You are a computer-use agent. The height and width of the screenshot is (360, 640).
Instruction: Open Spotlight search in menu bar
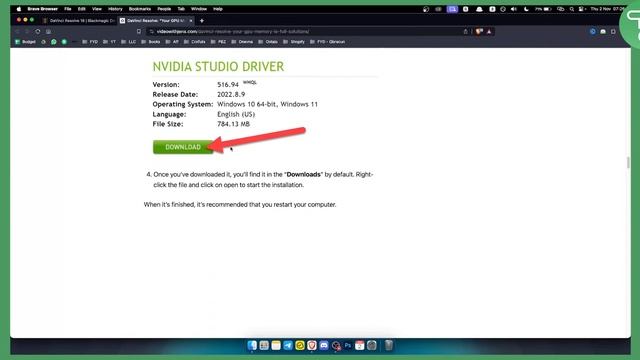(x=571, y=9)
